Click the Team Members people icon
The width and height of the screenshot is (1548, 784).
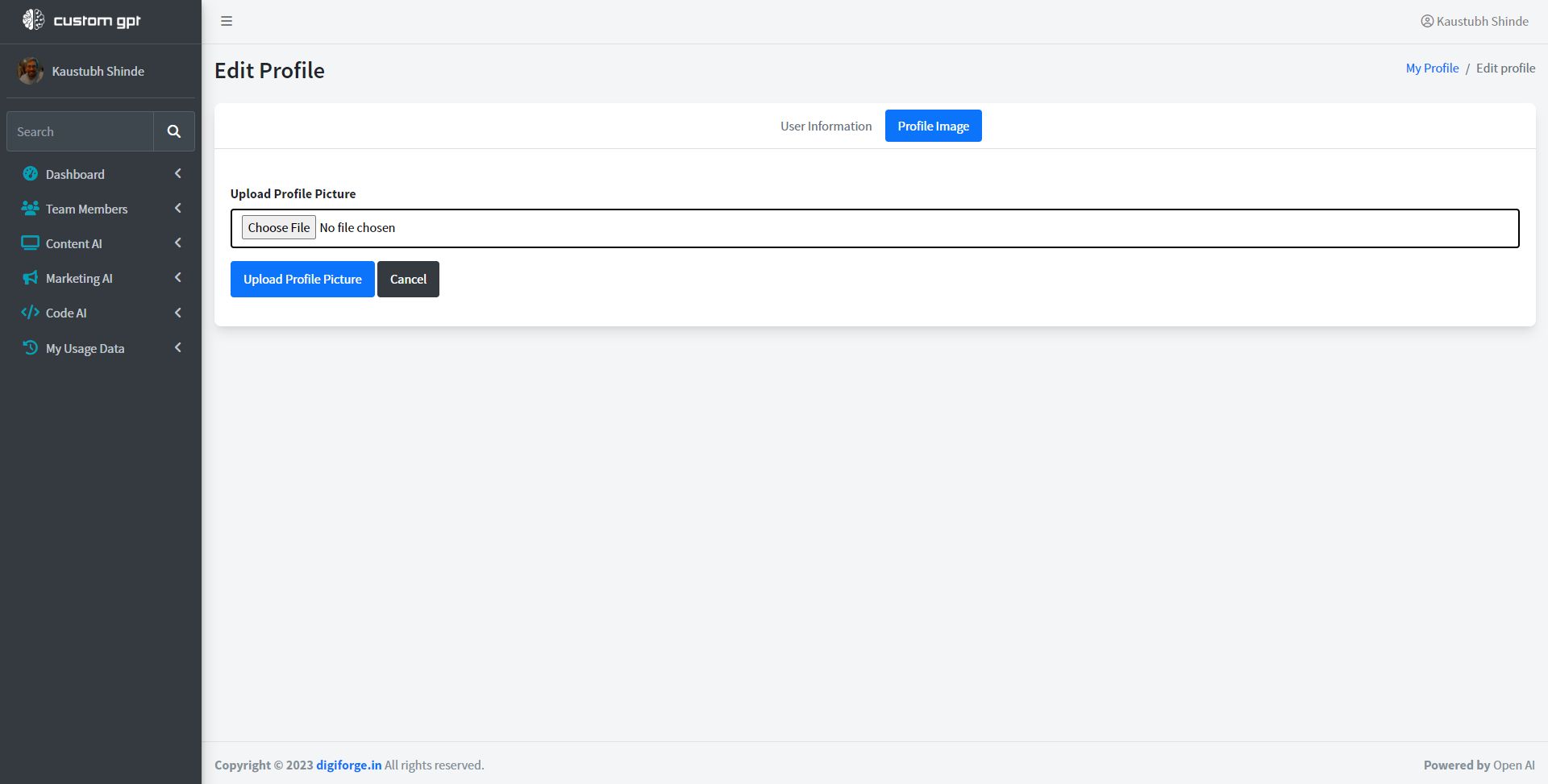(x=30, y=208)
